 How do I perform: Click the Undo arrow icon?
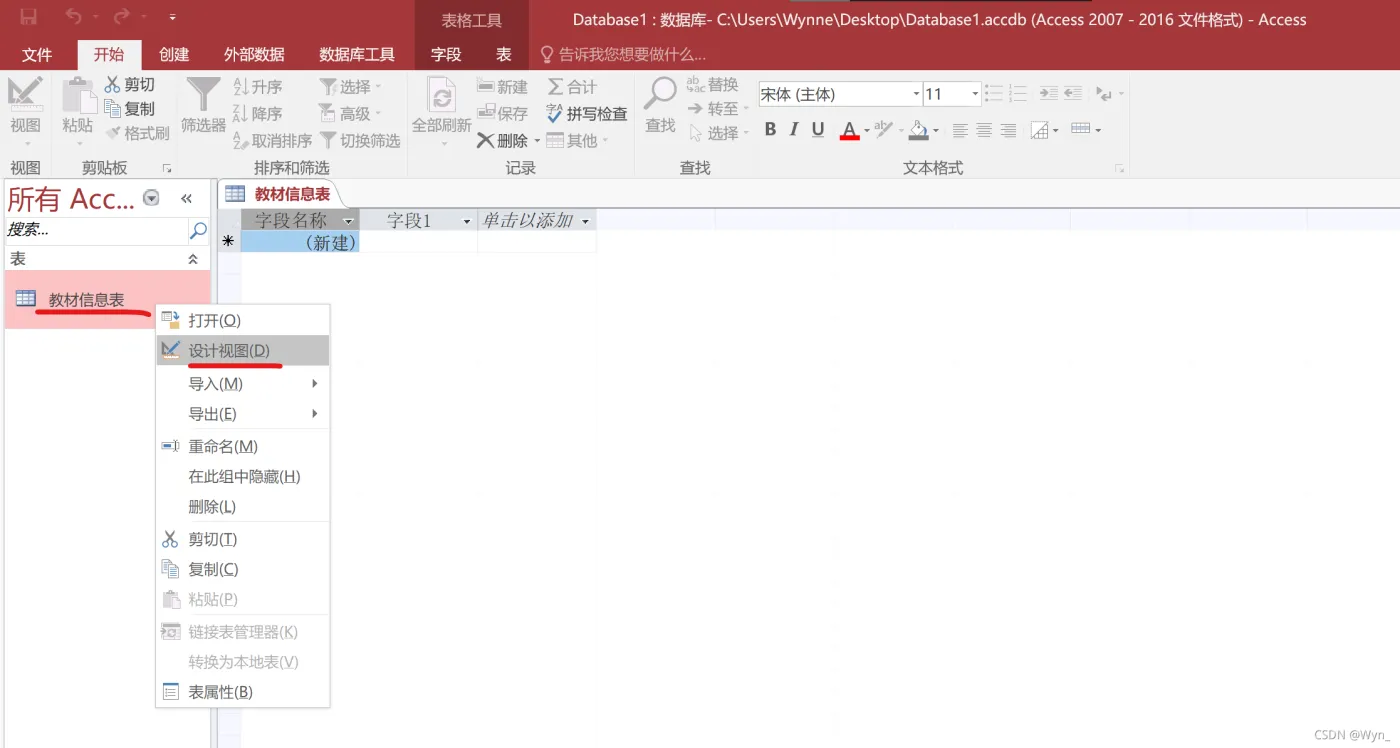click(74, 17)
